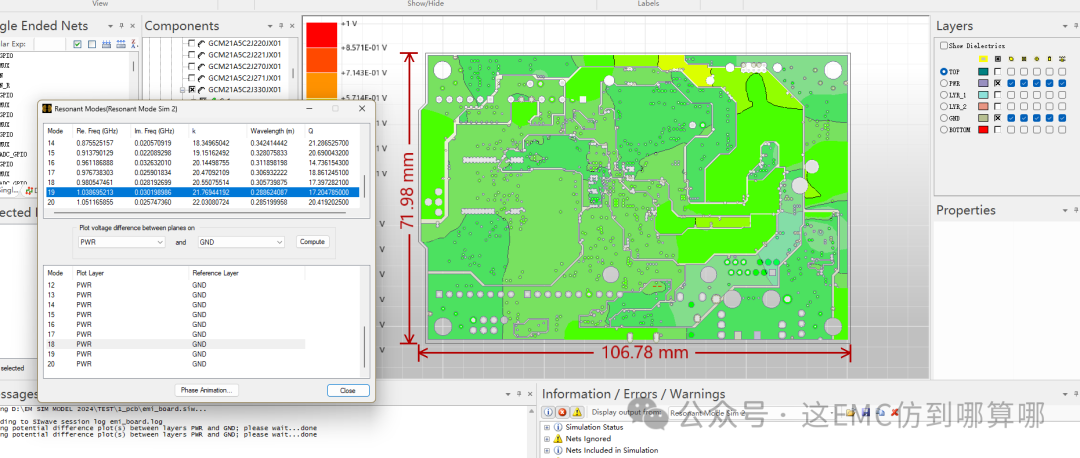1080x458 pixels.
Task: Select the GND layer radio button
Action: pyautogui.click(x=944, y=118)
